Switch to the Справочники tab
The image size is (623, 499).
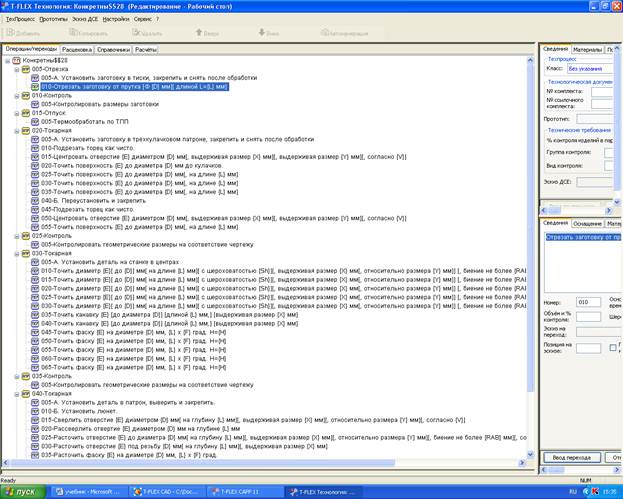click(114, 50)
